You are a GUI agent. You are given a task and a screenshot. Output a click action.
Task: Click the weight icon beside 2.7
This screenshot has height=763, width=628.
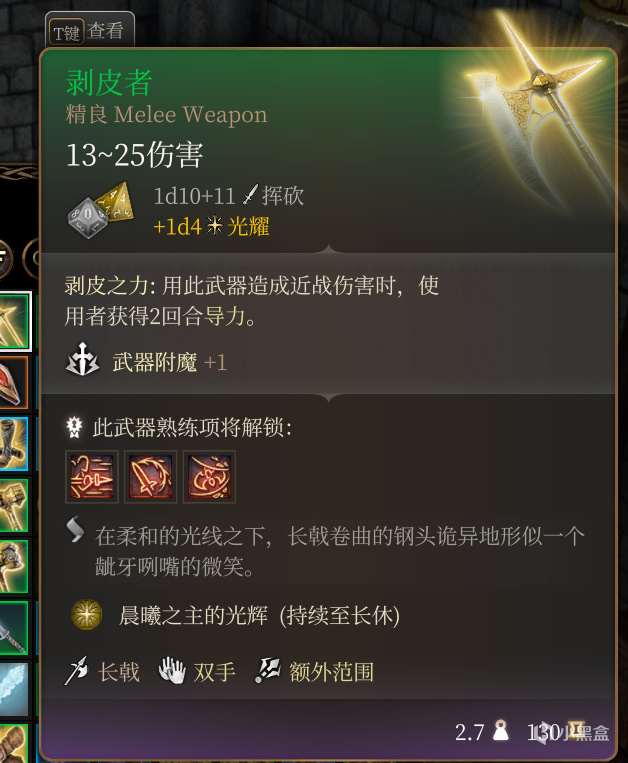click(501, 730)
